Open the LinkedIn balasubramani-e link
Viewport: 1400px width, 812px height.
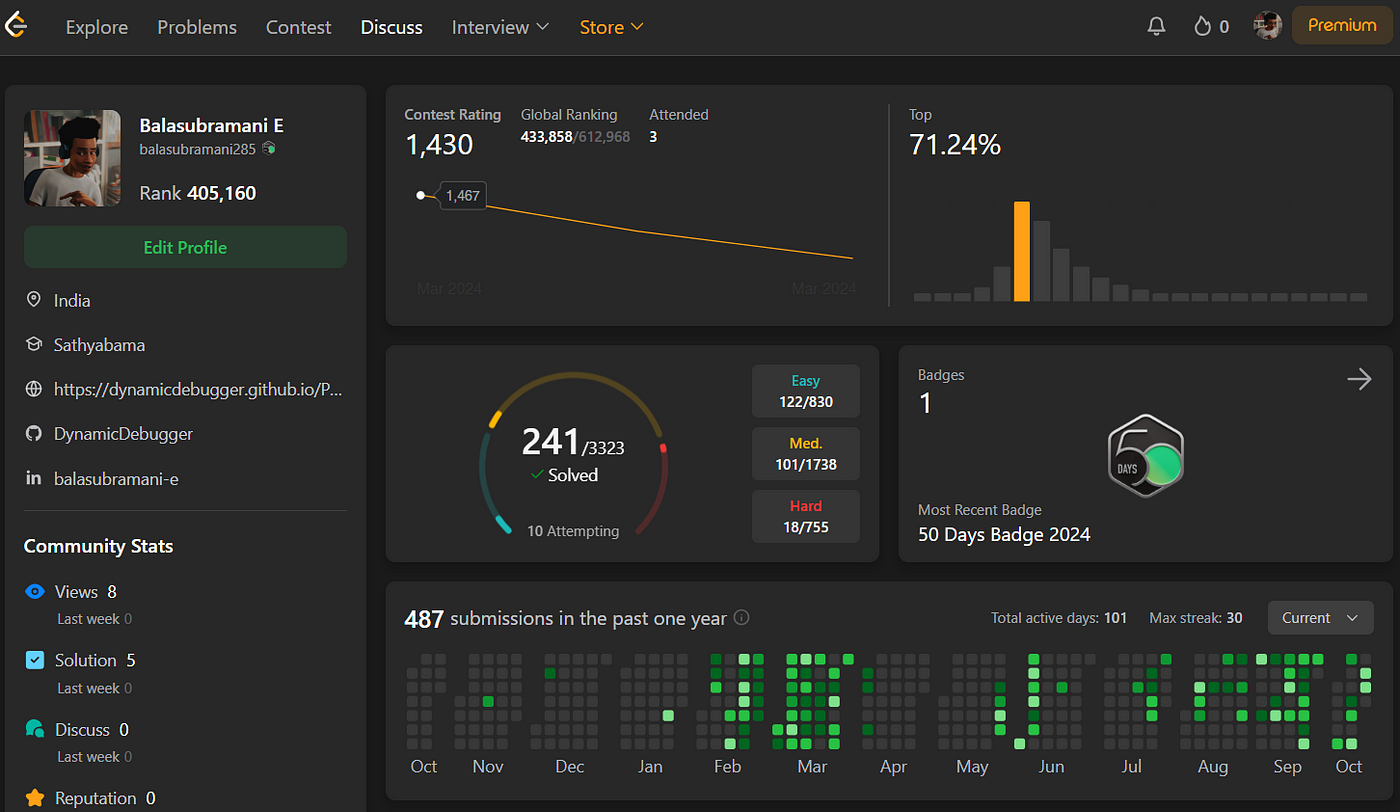click(x=116, y=479)
